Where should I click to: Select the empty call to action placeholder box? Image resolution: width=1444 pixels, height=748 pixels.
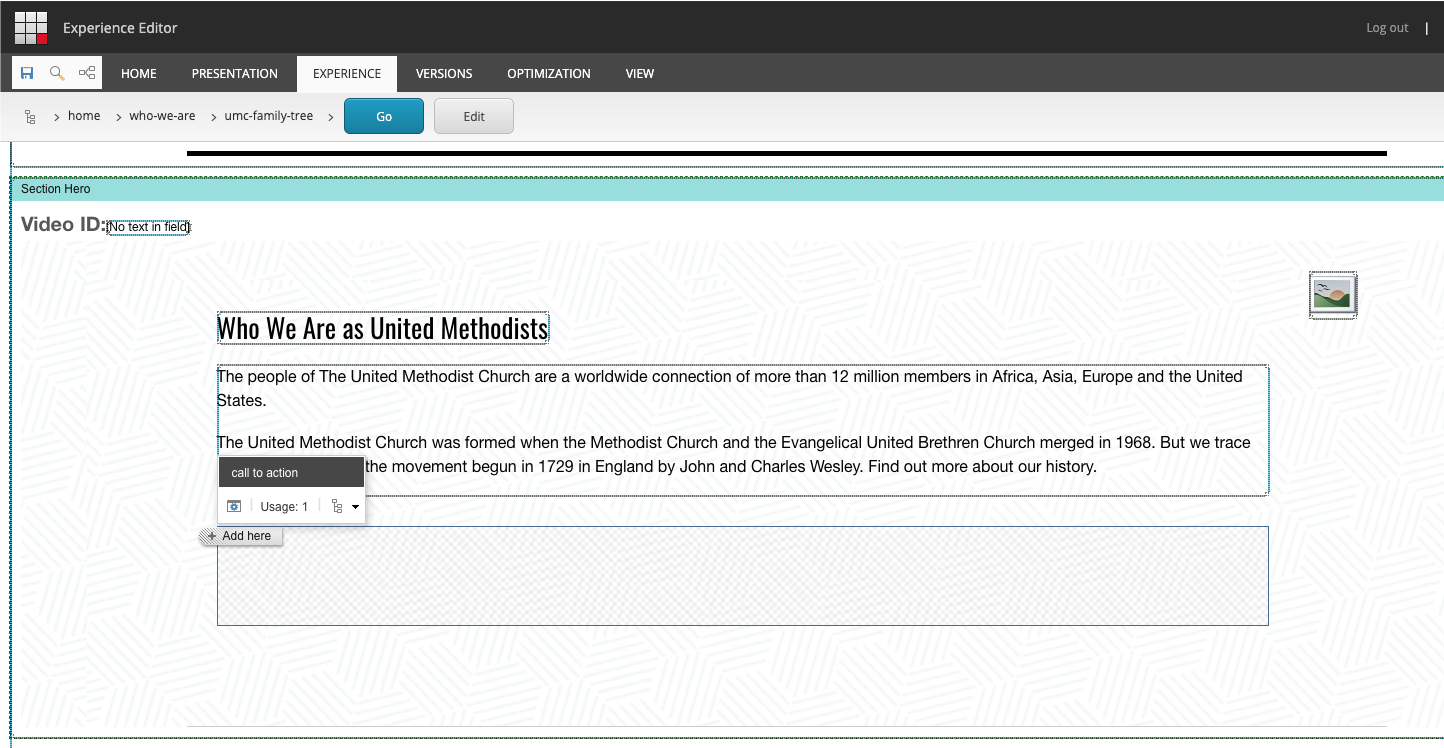(743, 576)
